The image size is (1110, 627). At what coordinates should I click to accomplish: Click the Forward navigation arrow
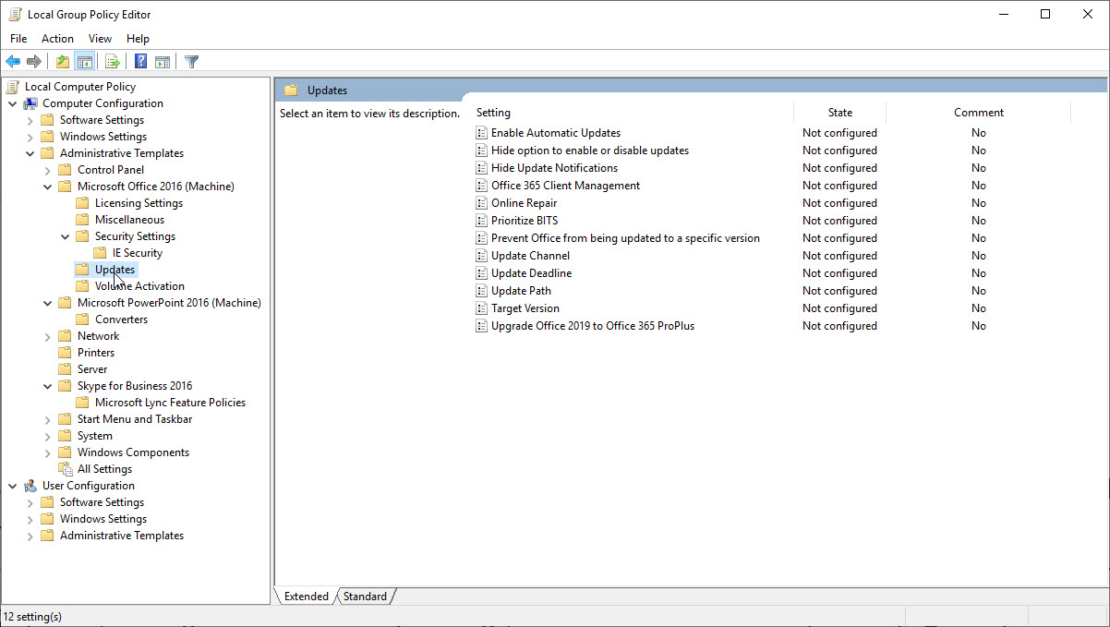coord(32,61)
